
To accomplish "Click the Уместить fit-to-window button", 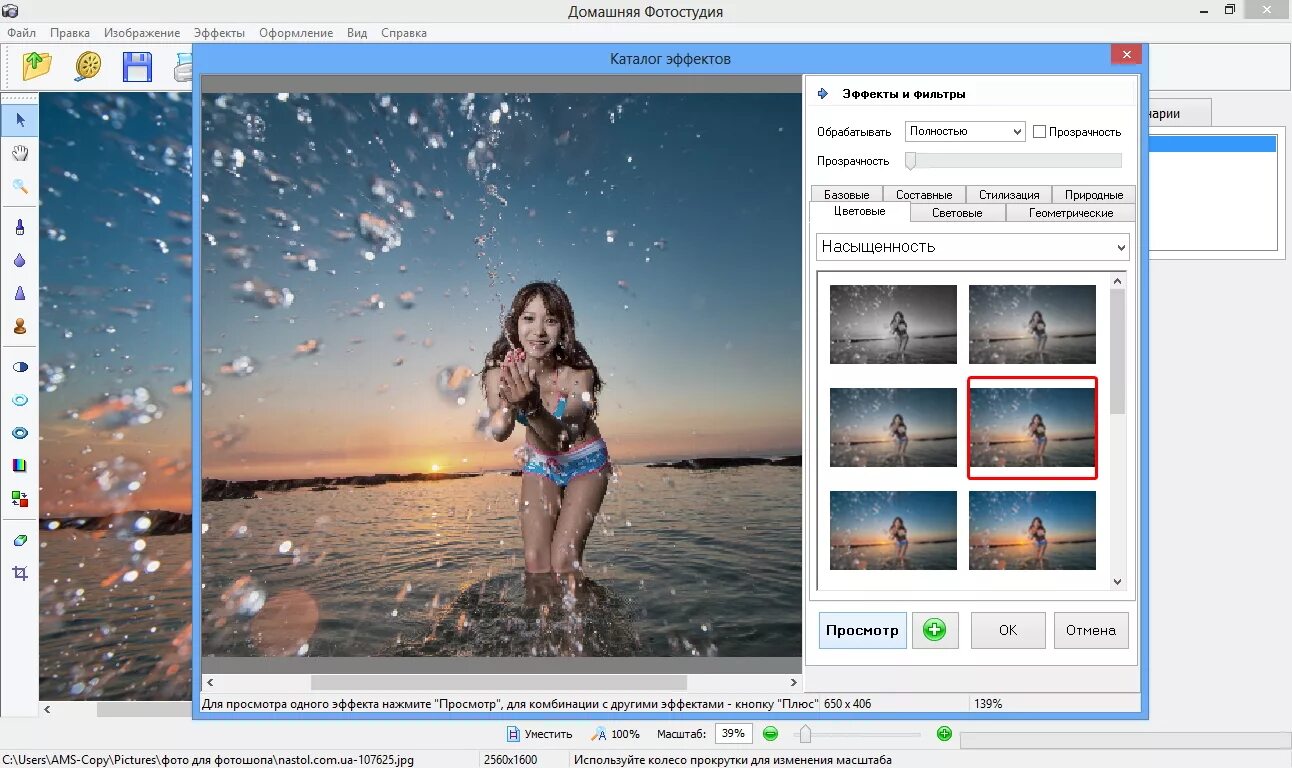I will (539, 734).
